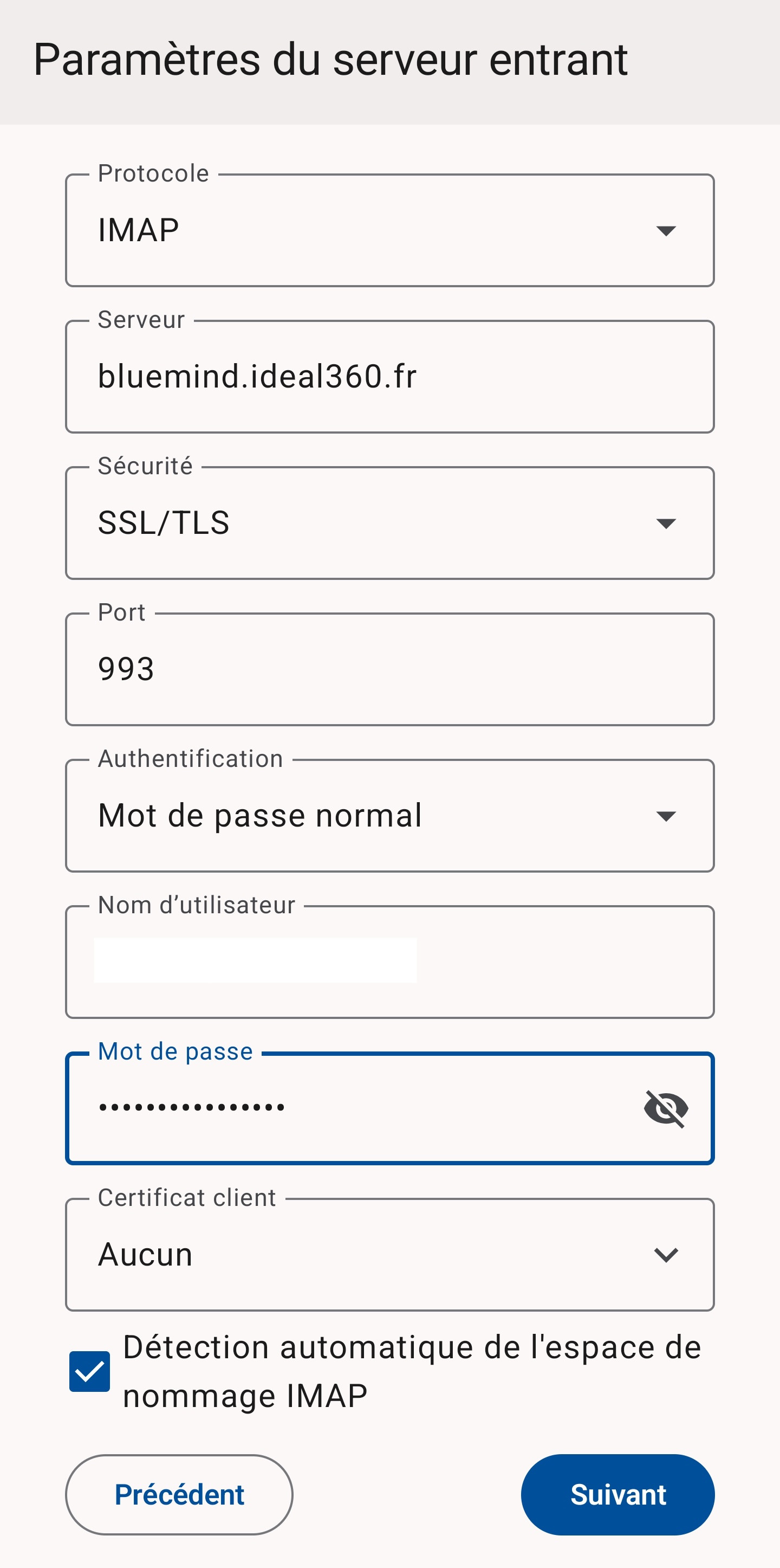Focus the Serveur field containing bluemind.ideal360.fr
Image resolution: width=780 pixels, height=1568 pixels.
tap(389, 377)
